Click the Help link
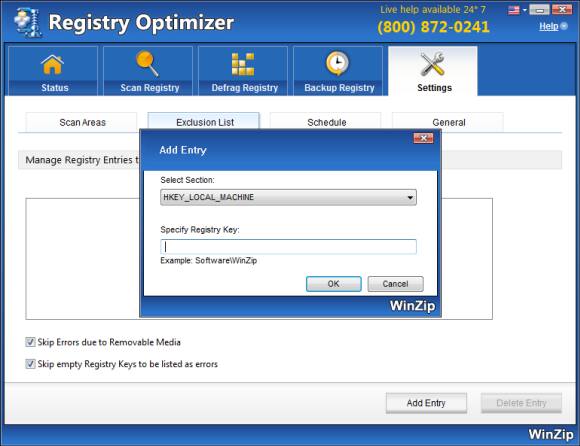Image resolution: width=580 pixels, height=446 pixels. (549, 26)
